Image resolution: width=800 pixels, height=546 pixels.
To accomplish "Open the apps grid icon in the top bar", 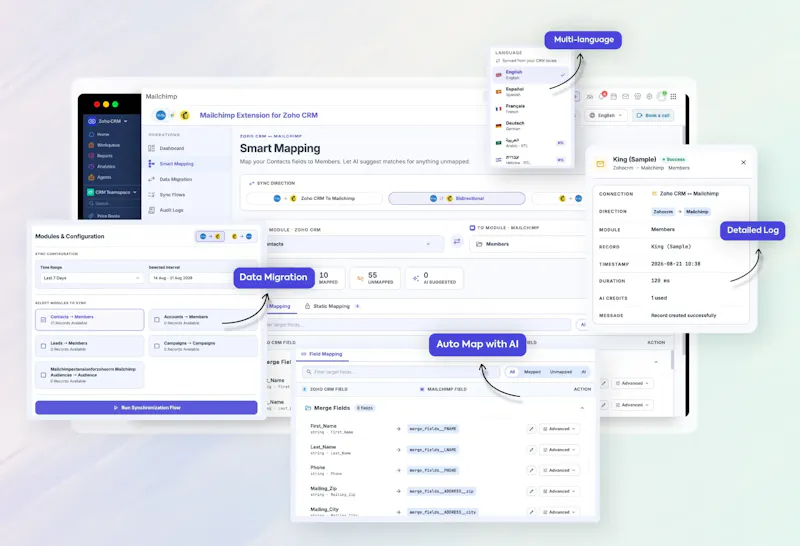I will (673, 96).
